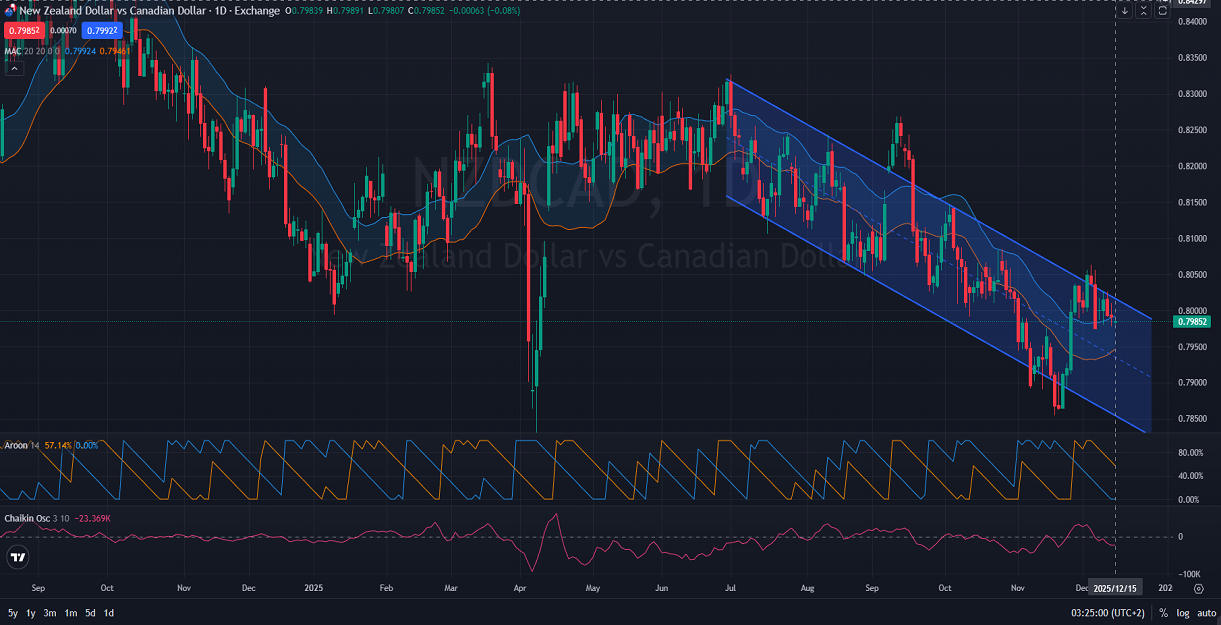Collapse the pane with the double-chevron icon
This screenshot has height=625, width=1221.
[1143, 10]
